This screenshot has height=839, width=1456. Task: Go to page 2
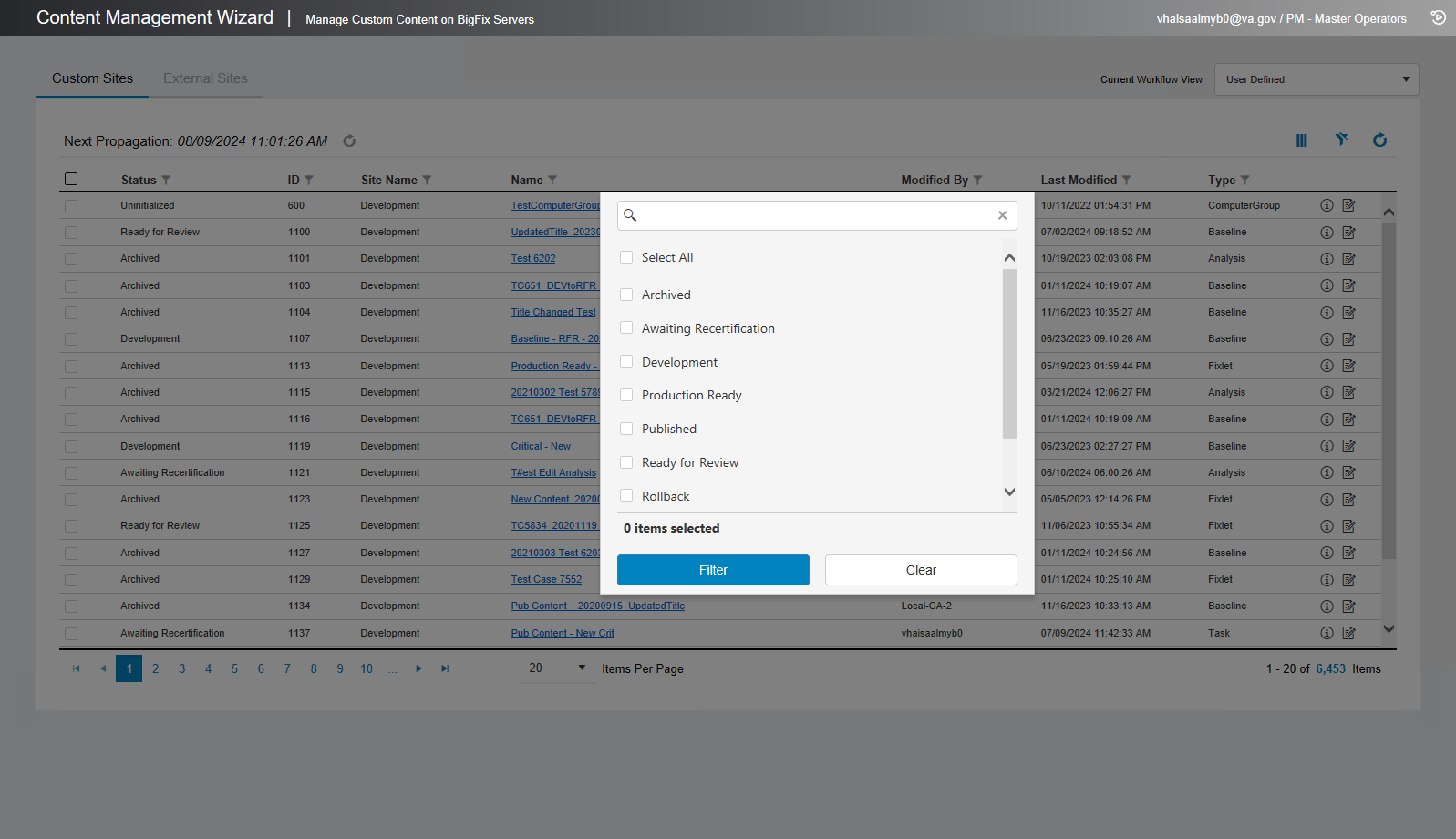[156, 668]
